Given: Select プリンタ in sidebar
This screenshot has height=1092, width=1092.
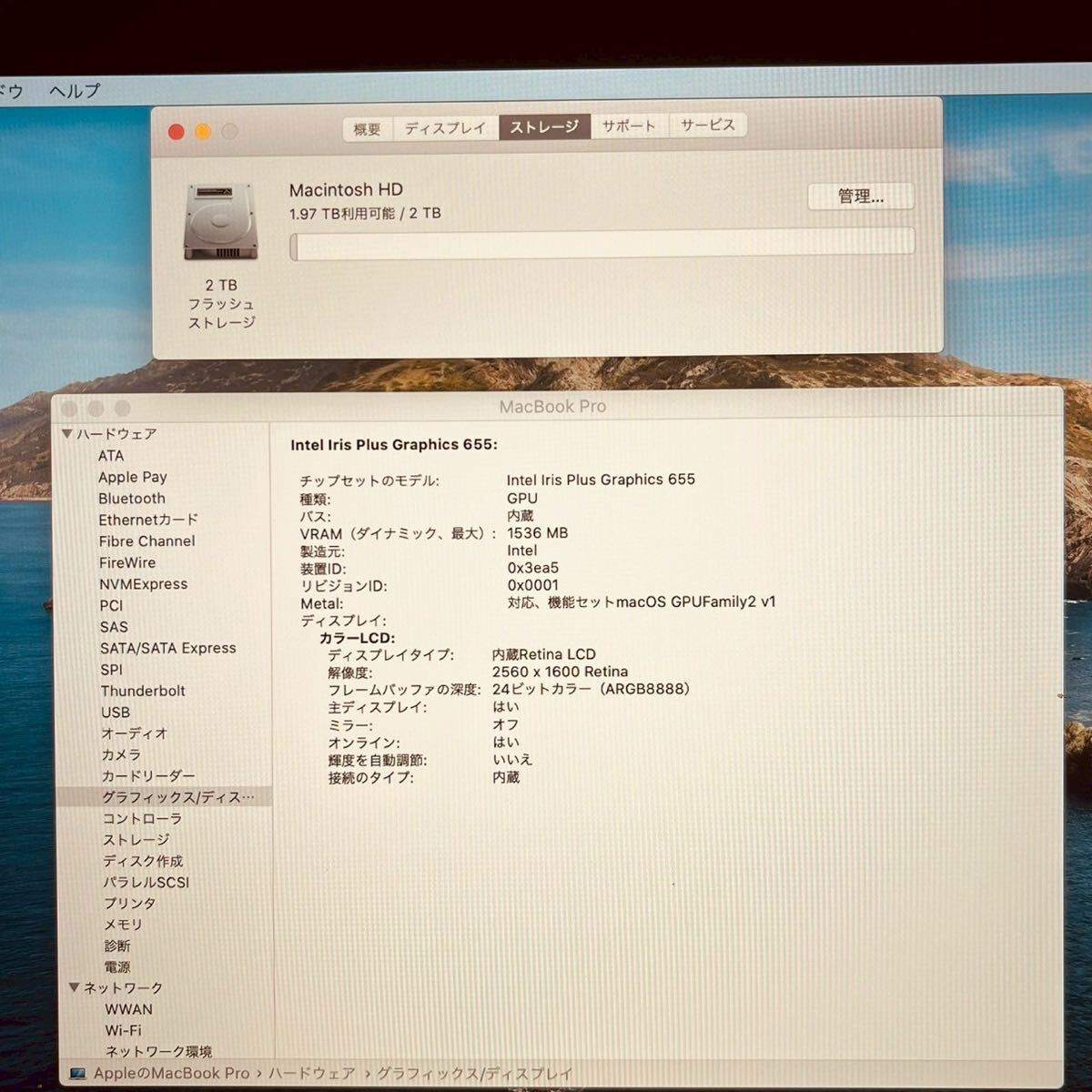Looking at the screenshot, I should pyautogui.click(x=129, y=904).
